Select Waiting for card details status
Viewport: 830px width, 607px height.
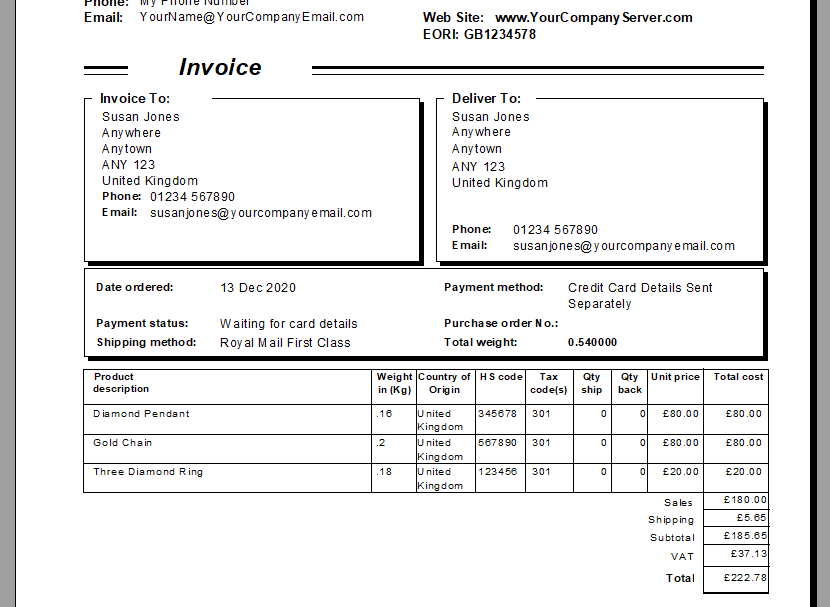(x=288, y=323)
